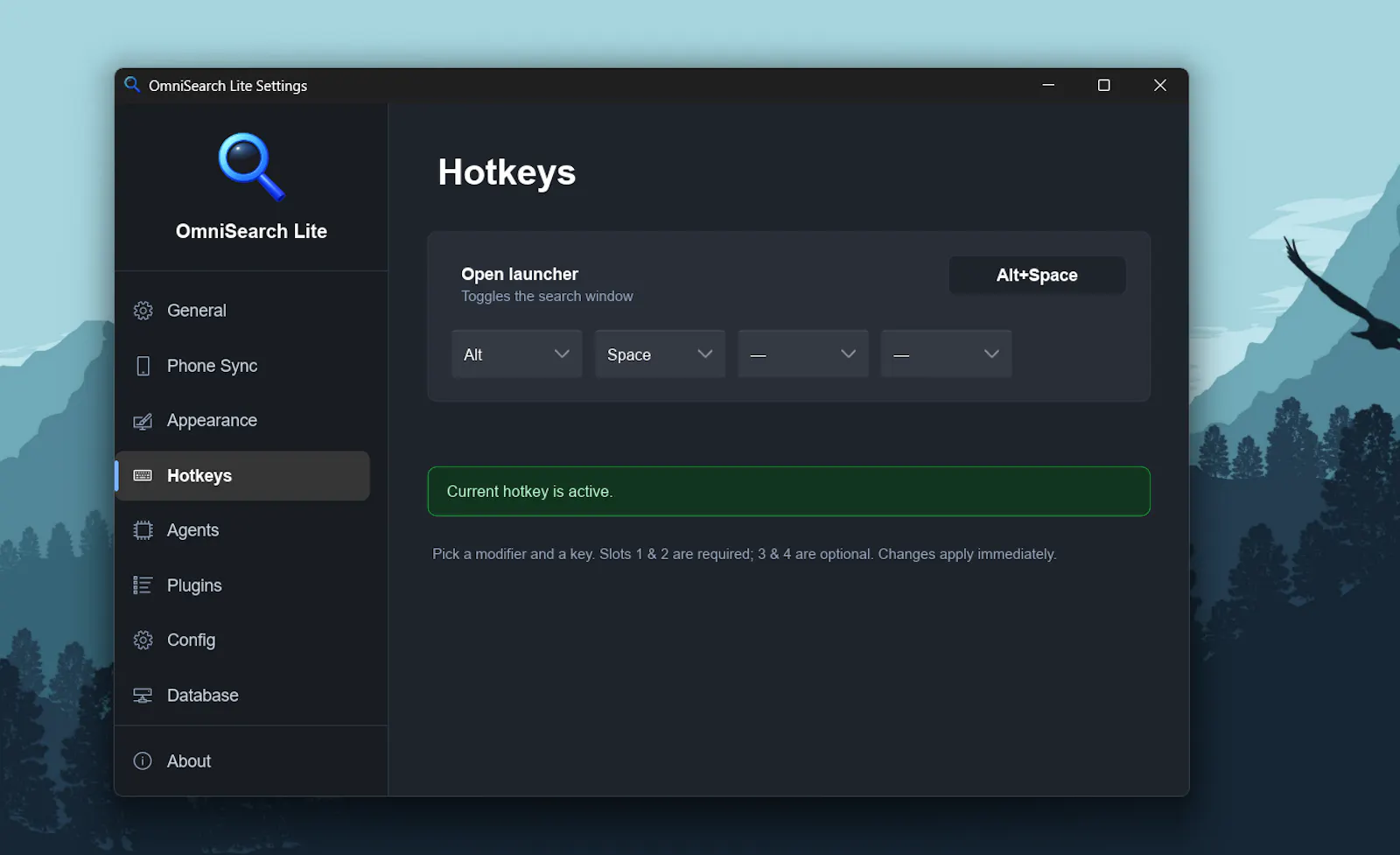Show the About page label
1400x855 pixels.
tap(189, 761)
